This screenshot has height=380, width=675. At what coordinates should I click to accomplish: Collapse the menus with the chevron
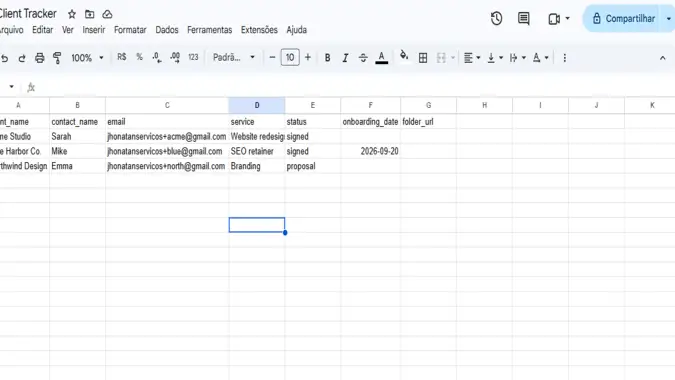click(x=663, y=58)
